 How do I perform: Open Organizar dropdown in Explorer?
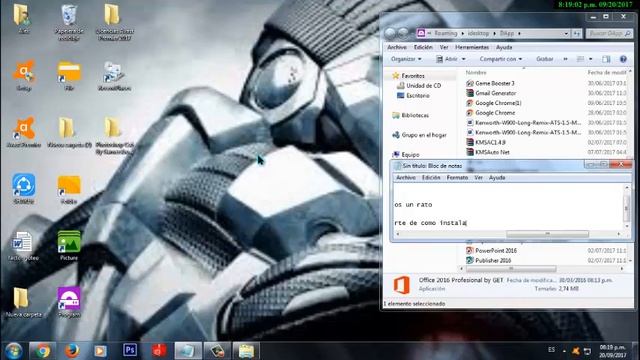[x=406, y=59]
